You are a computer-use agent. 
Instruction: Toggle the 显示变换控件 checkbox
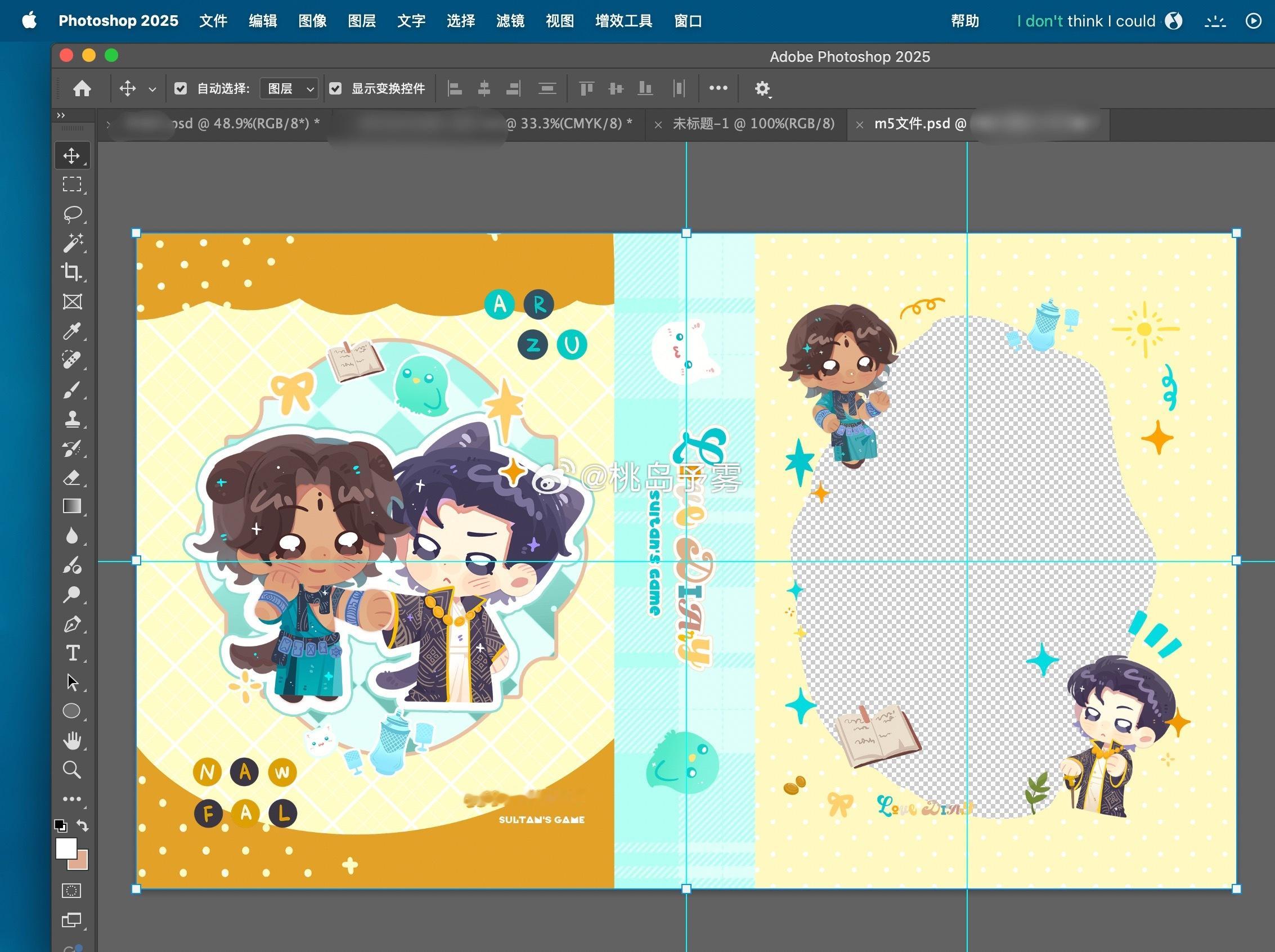(335, 88)
